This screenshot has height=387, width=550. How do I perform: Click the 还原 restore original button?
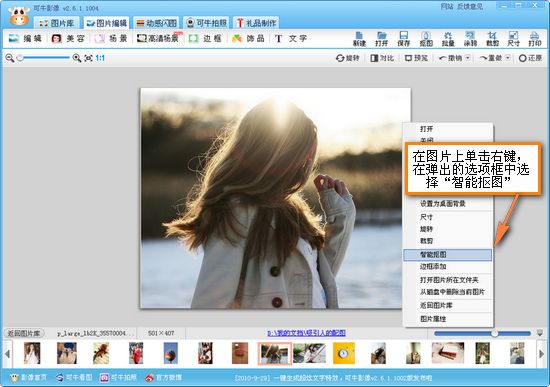[x=530, y=58]
